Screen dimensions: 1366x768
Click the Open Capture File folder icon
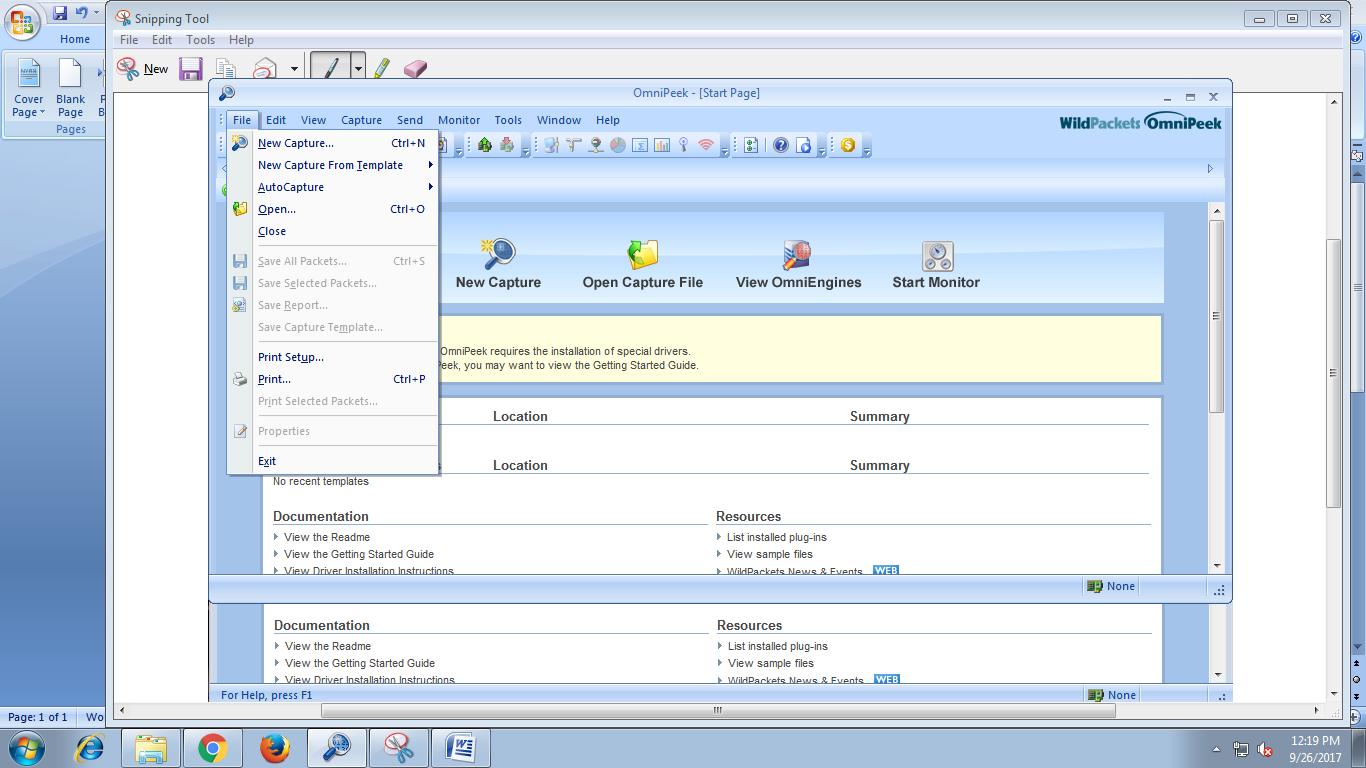tap(642, 255)
